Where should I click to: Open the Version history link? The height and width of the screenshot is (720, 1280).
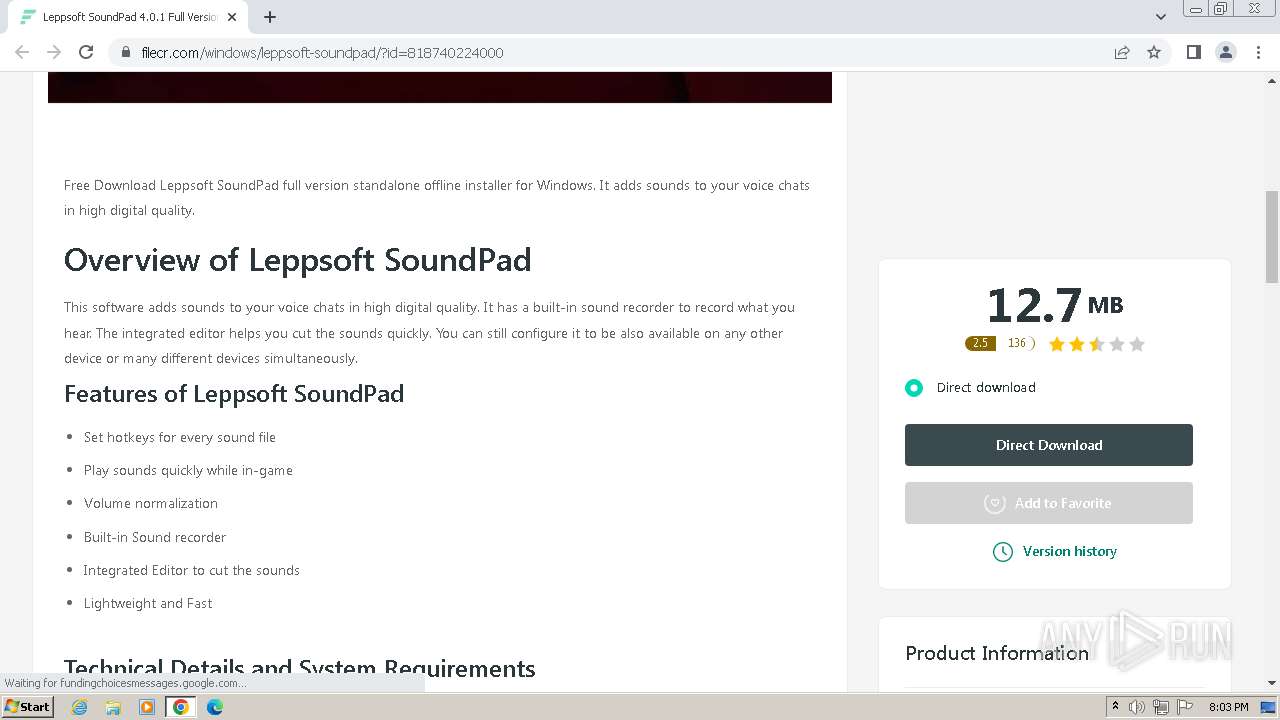pos(1069,551)
